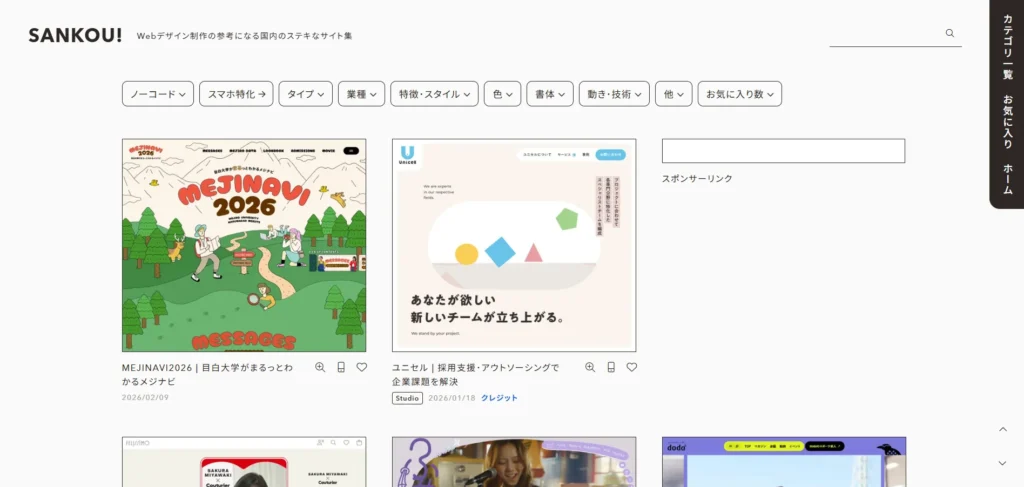Open the dodo site thumbnail

[x=784, y=462]
